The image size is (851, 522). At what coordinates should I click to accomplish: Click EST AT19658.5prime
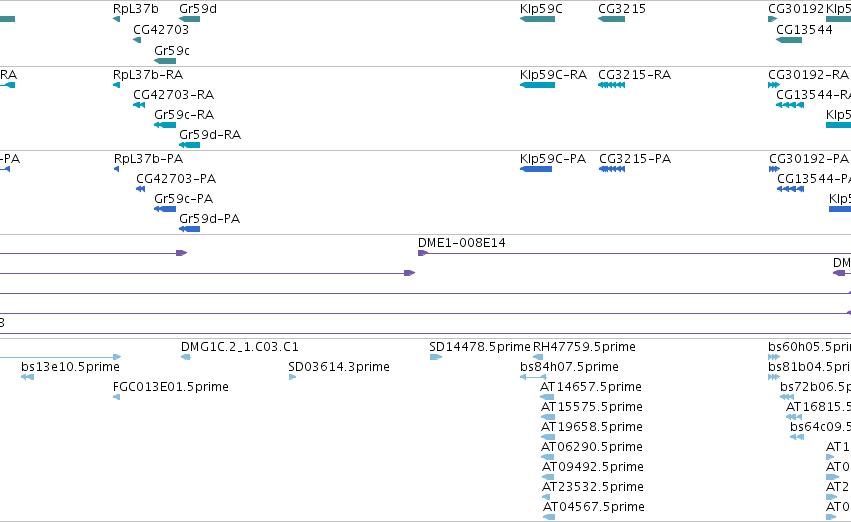592,427
